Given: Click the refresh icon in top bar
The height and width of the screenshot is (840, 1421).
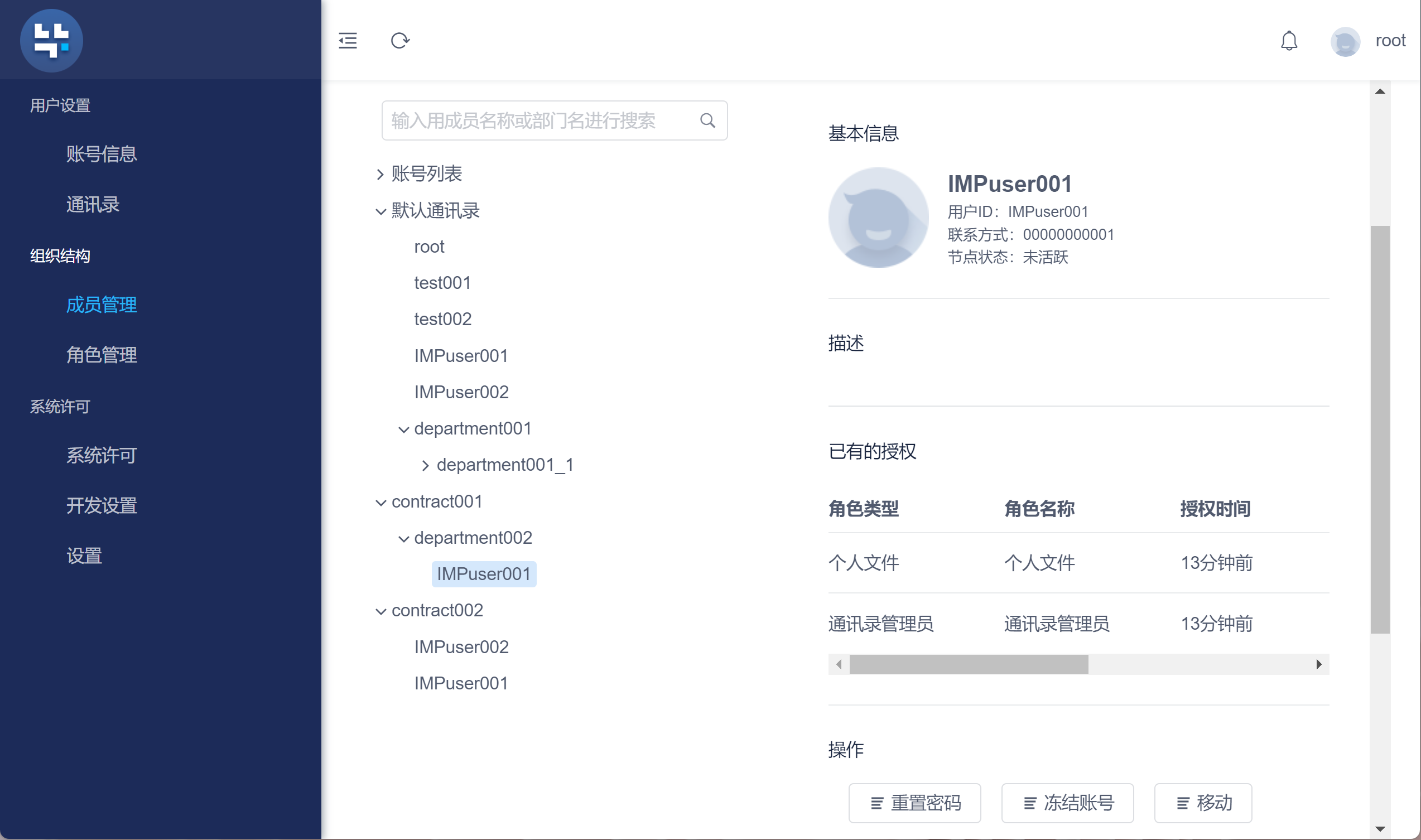Looking at the screenshot, I should 400,41.
